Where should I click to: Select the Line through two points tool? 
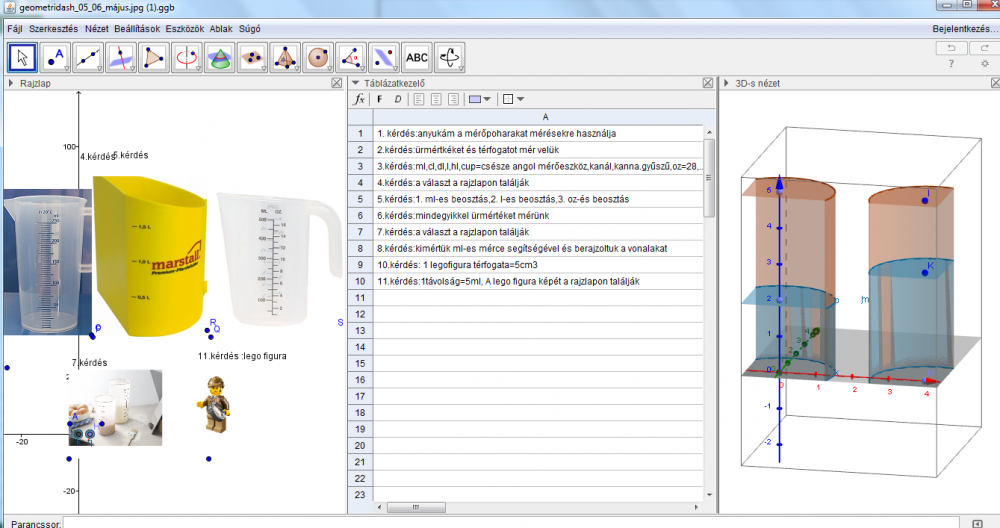89,57
